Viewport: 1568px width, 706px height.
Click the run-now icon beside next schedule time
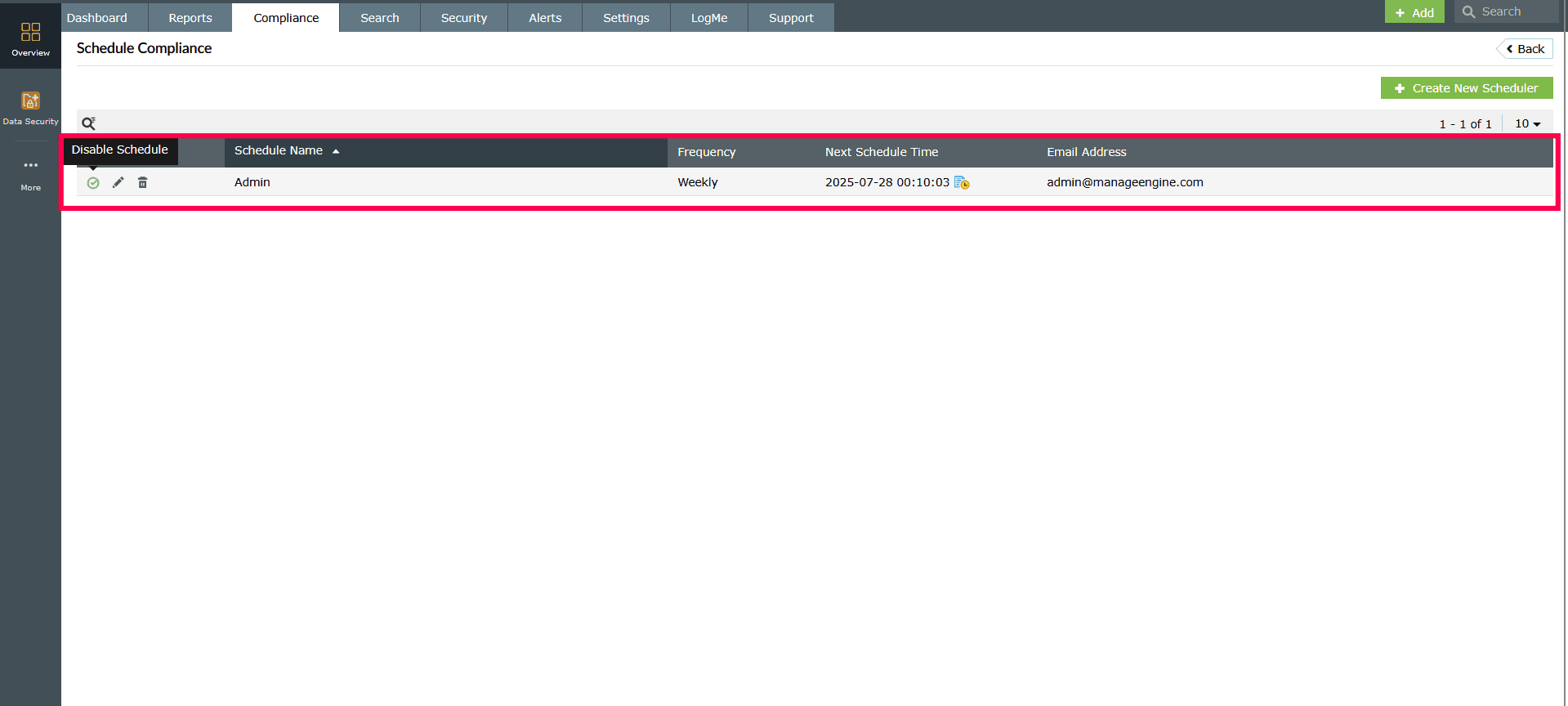click(962, 182)
